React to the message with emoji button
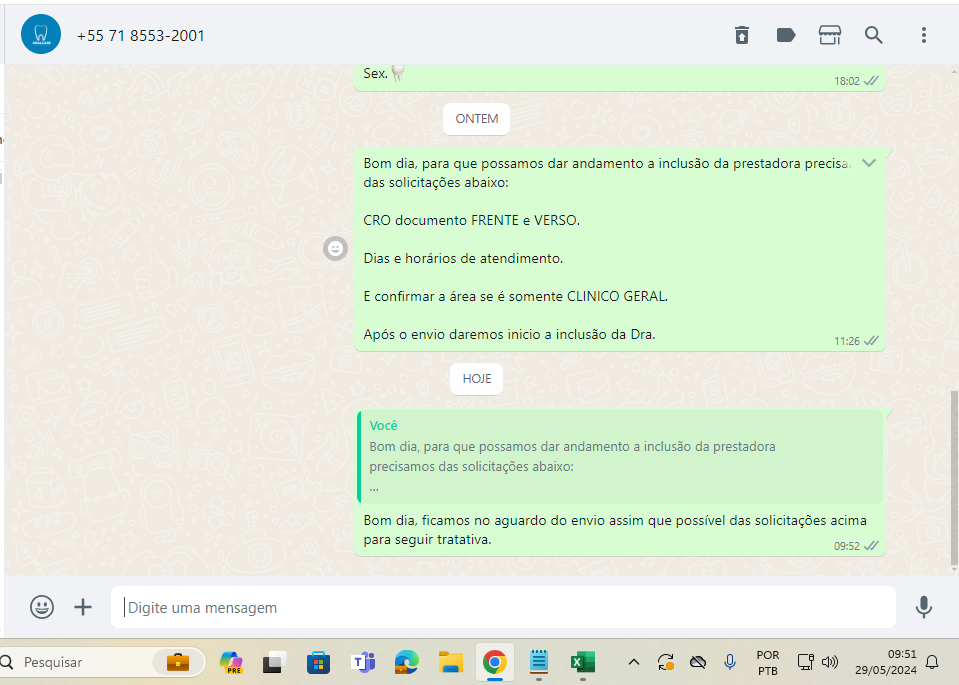Image resolution: width=959 pixels, height=685 pixels. [x=335, y=248]
